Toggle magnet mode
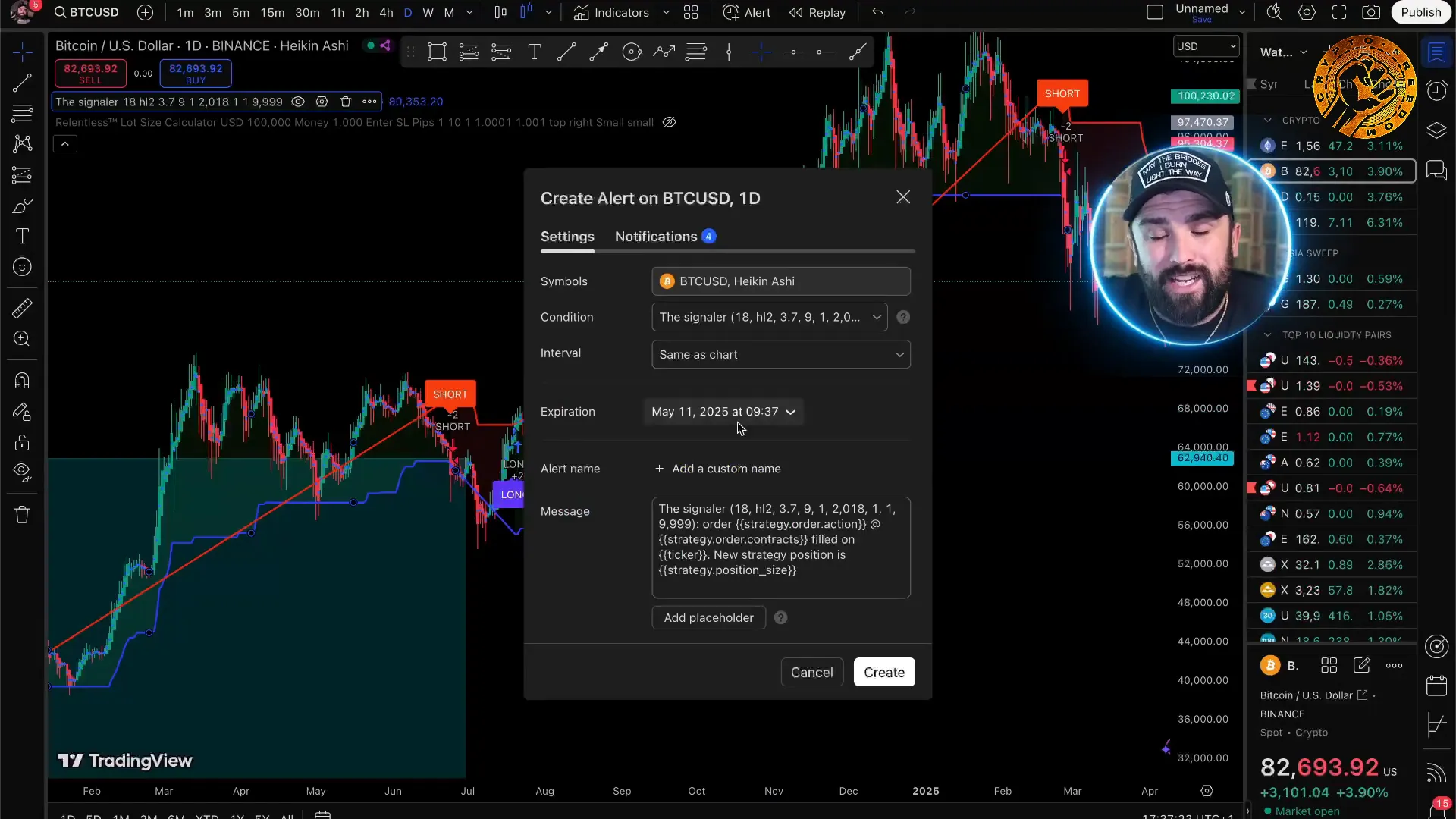Screen dimensions: 1456x819 22,381
